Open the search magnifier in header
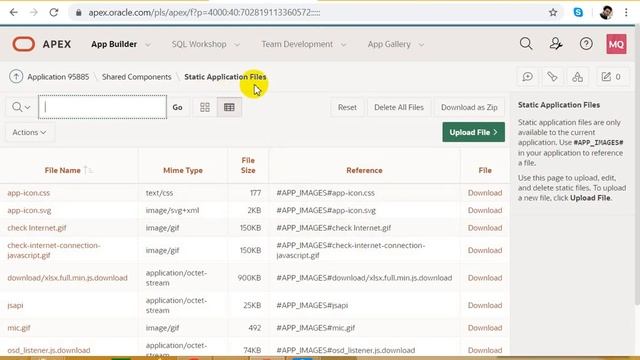Image resolution: width=640 pixels, height=360 pixels. 526,44
